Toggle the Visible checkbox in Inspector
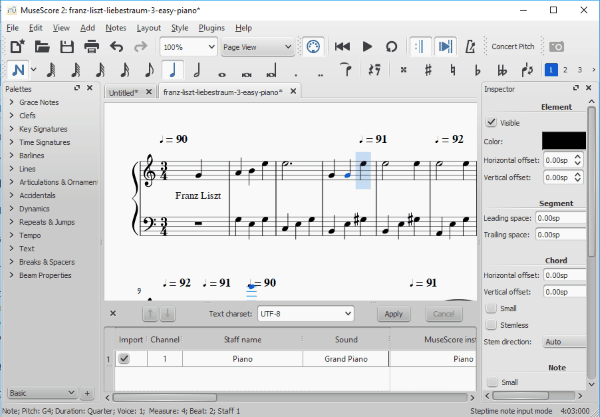Image resolution: width=600 pixels, height=417 pixels. coord(491,122)
